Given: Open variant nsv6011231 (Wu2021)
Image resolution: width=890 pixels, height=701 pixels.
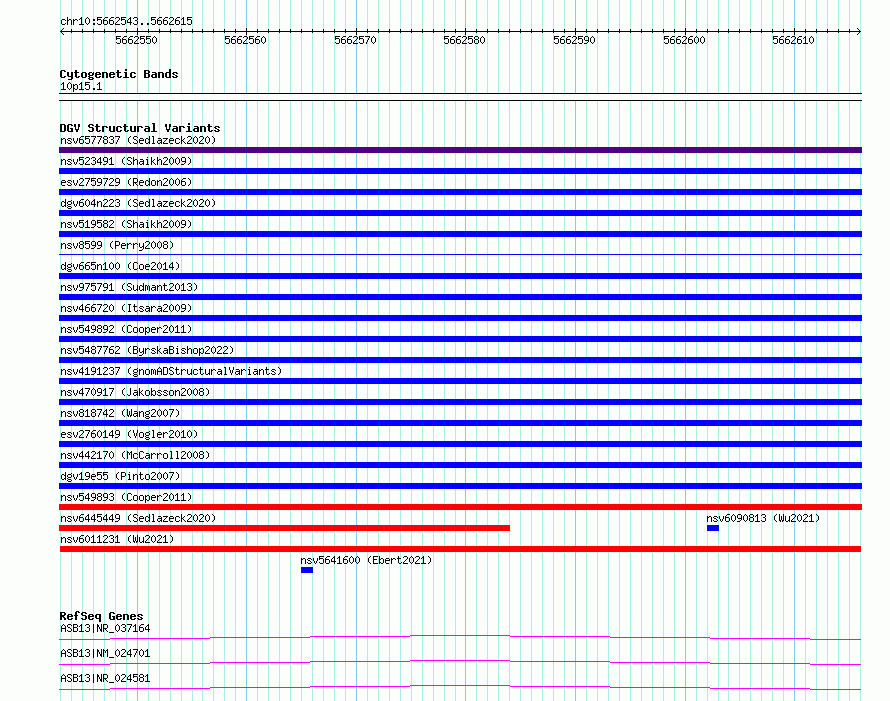Looking at the screenshot, I should click(117, 539).
